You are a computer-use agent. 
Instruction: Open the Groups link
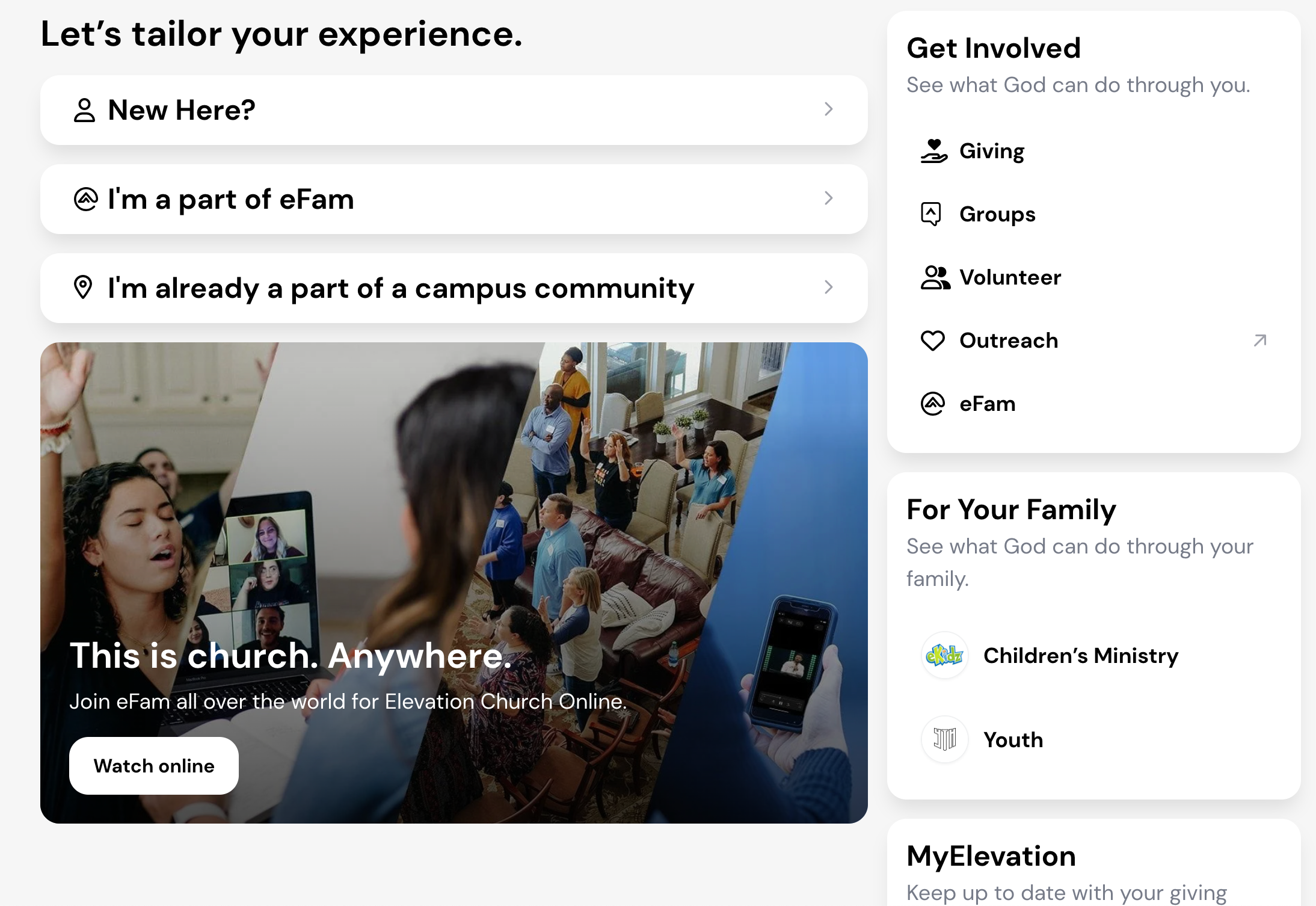pos(997,214)
